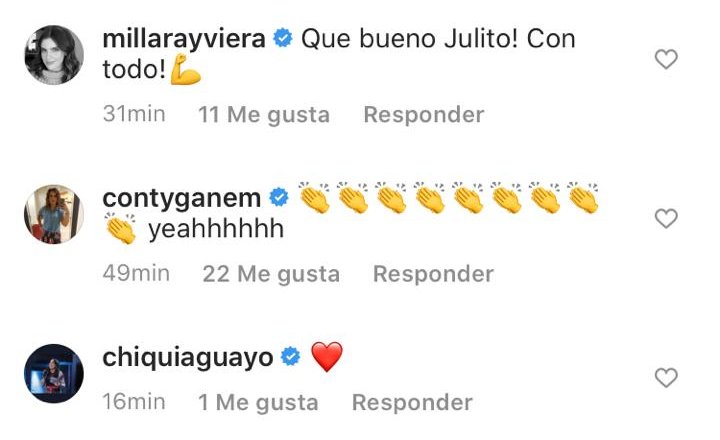Screen dimensions: 720x440
Task: Reply to the 'Que bueno Julito' comment
Action: click(x=424, y=114)
